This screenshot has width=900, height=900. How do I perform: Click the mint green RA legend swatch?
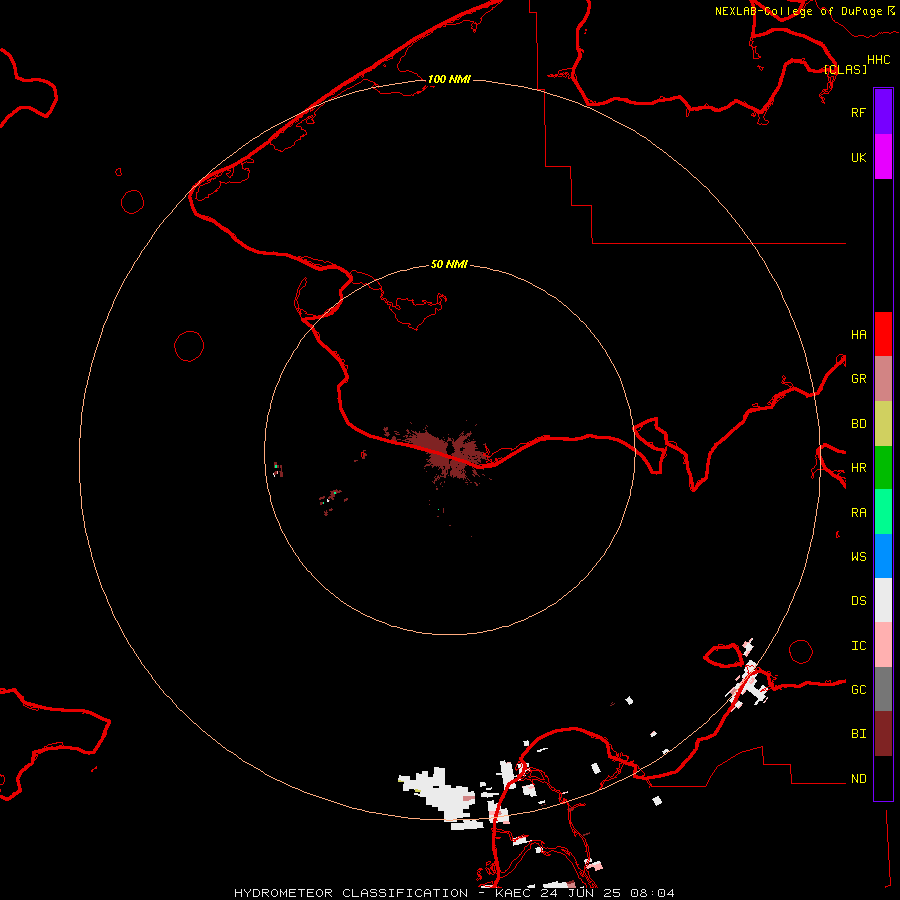[x=883, y=512]
